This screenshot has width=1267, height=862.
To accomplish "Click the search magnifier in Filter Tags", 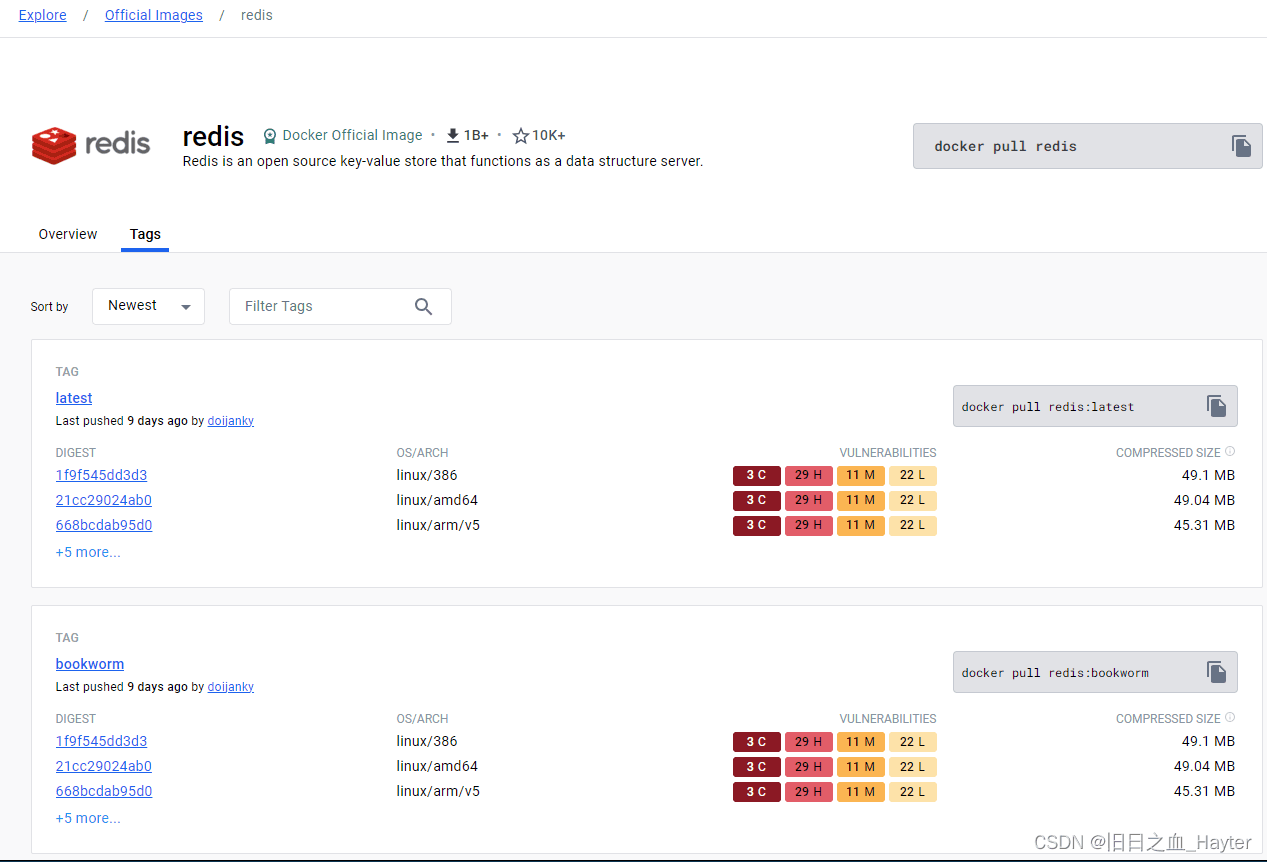I will coord(424,307).
